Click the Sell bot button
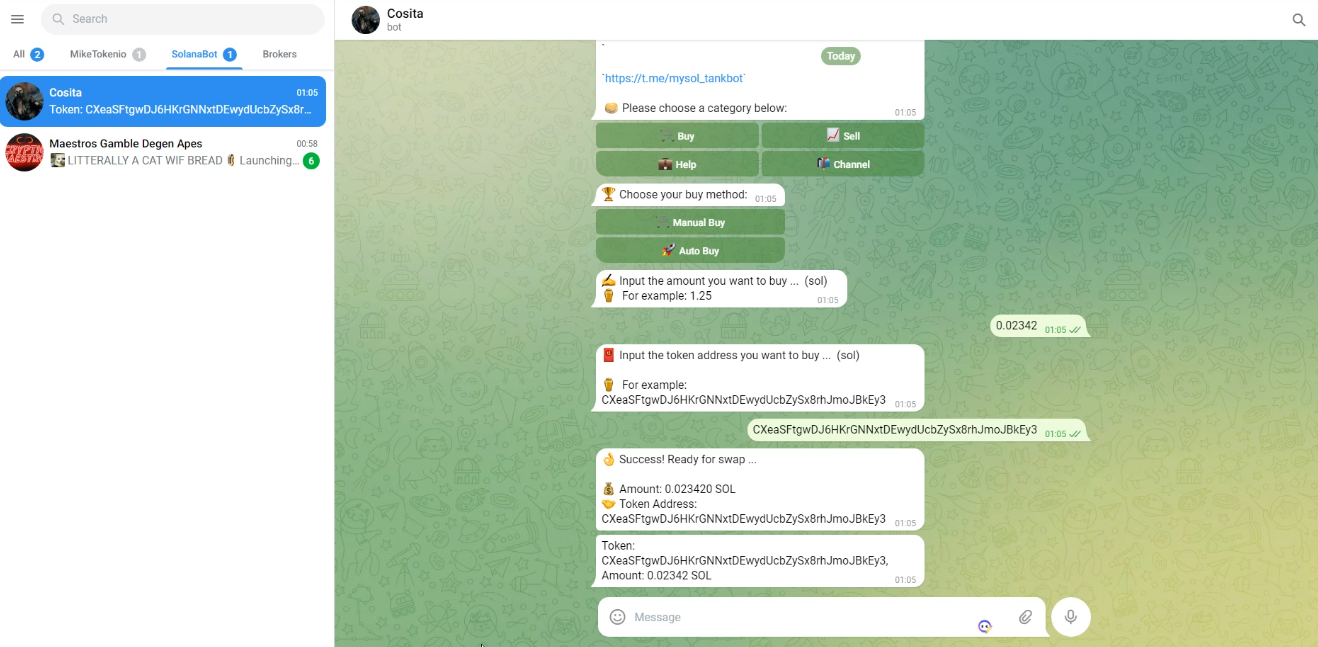 [843, 136]
